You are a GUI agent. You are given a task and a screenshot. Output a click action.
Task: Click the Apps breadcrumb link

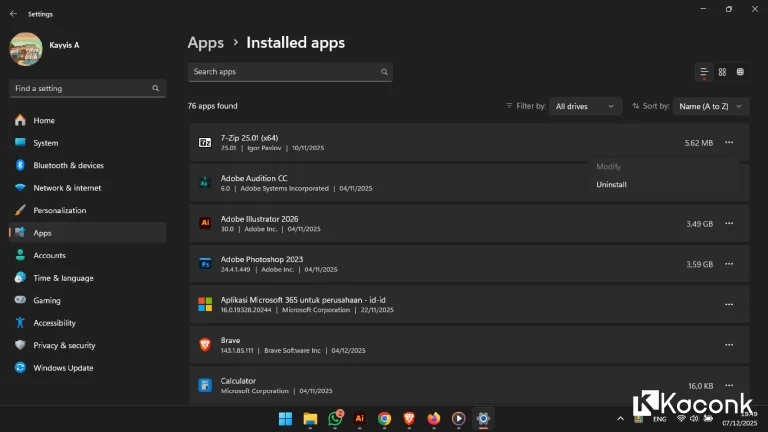click(x=206, y=43)
